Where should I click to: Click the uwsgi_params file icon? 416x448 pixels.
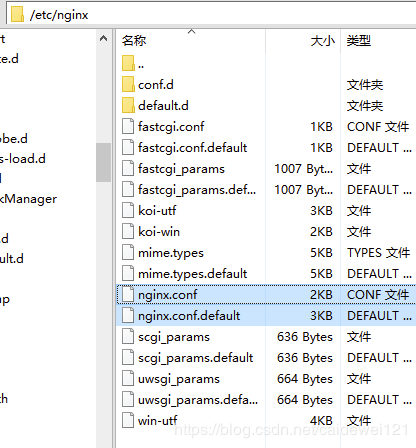point(128,378)
